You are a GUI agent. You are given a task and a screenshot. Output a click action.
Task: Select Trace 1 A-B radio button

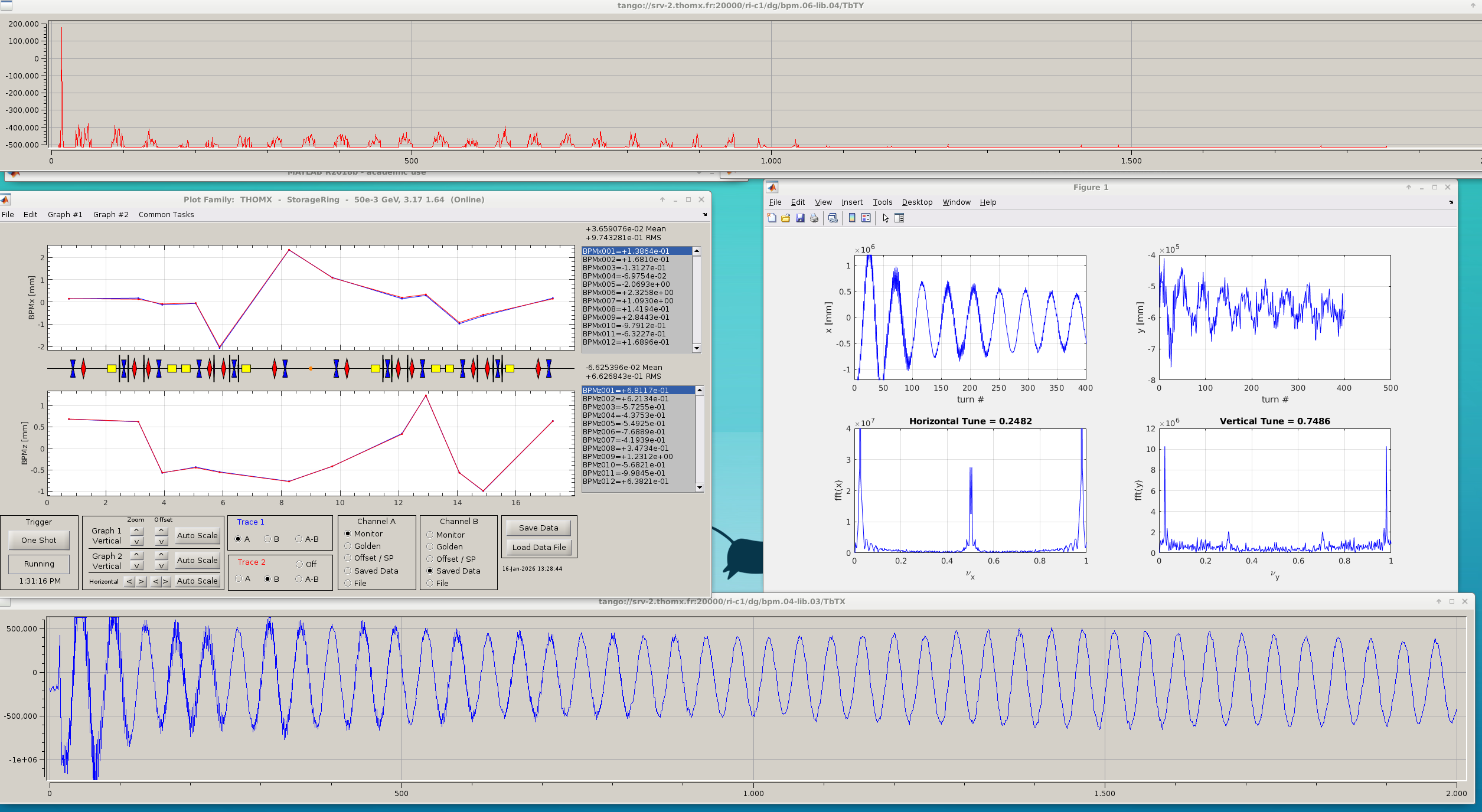coord(299,539)
